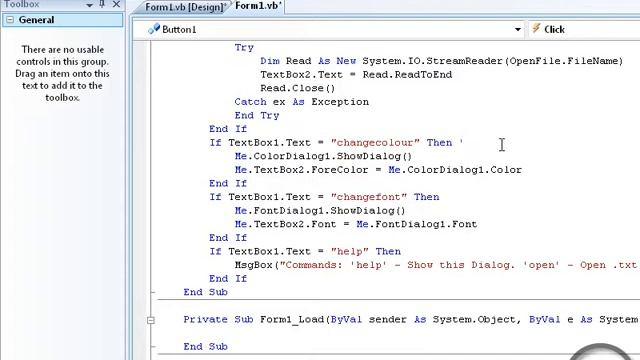The image size is (640, 360).
Task: Click the "help" string literal
Action: pos(349,251)
